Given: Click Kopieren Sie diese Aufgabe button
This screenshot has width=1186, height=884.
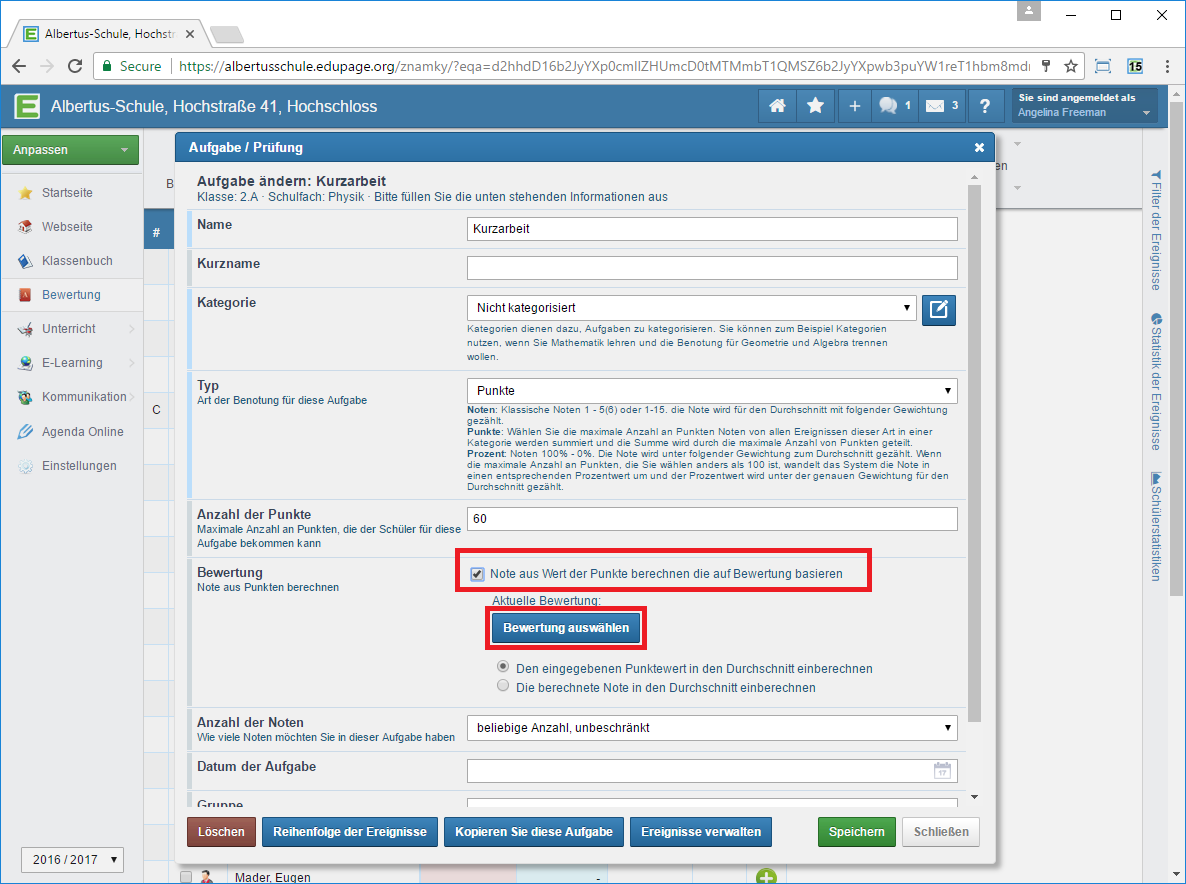Looking at the screenshot, I should [534, 832].
